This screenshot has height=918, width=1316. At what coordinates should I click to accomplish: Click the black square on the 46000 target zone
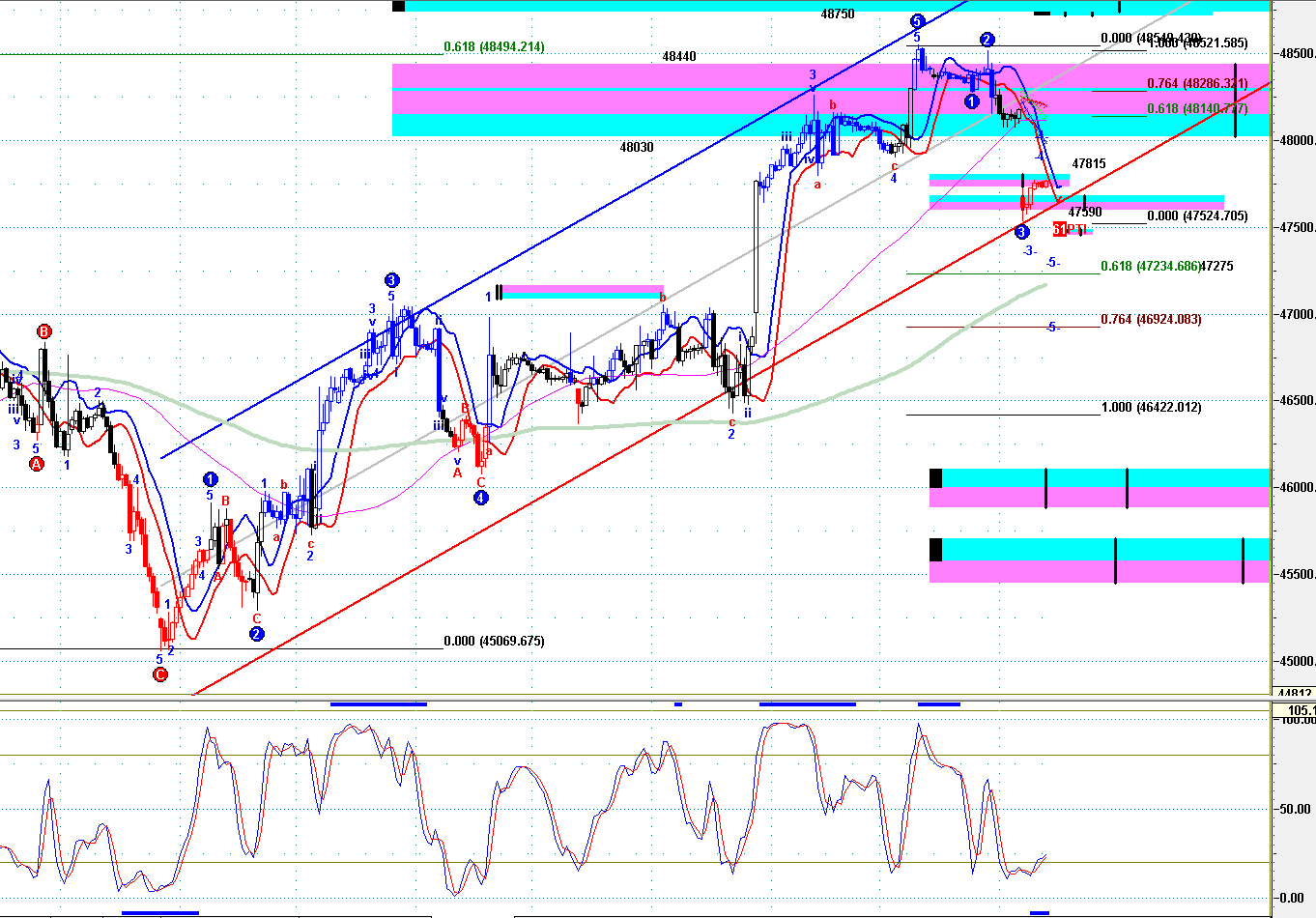point(935,477)
